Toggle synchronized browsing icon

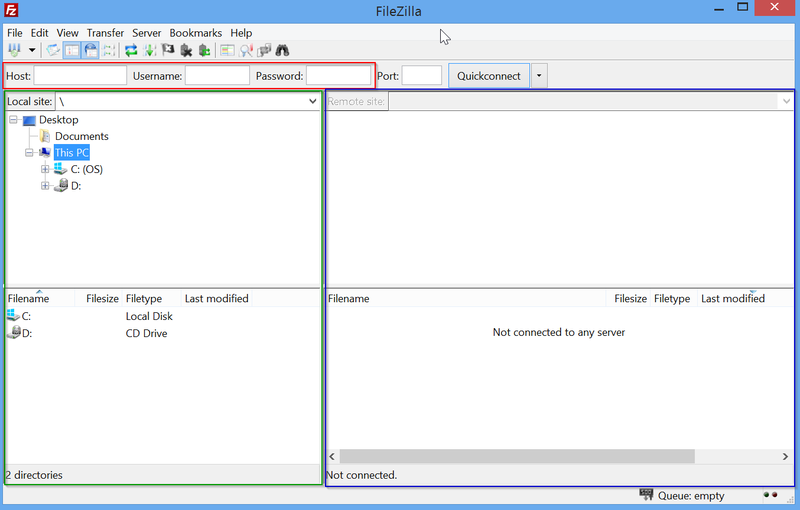click(x=264, y=50)
